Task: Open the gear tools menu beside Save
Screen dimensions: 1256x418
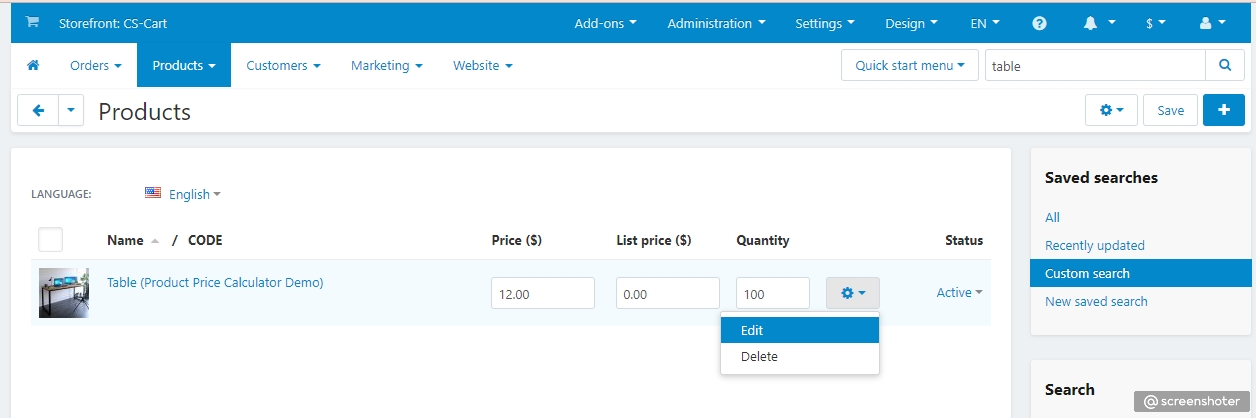Action: [1111, 110]
